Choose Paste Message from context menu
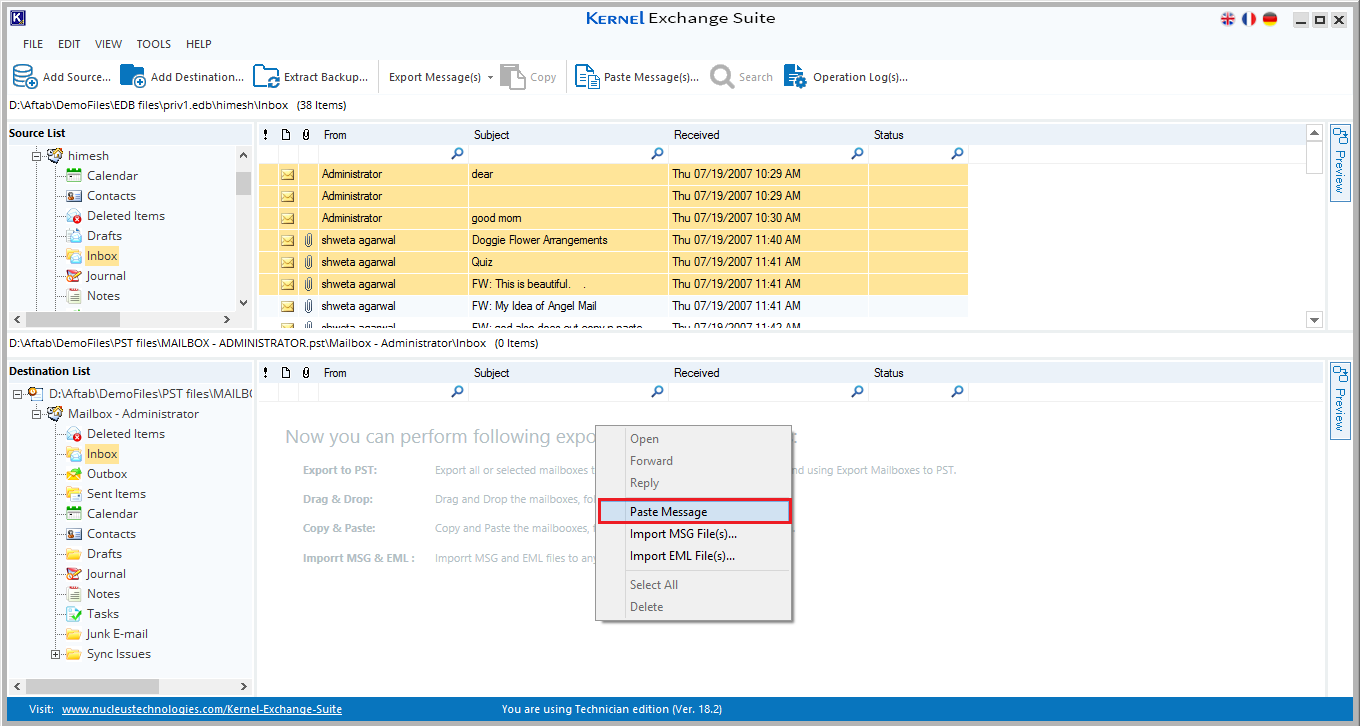This screenshot has width=1360, height=726. [x=695, y=511]
